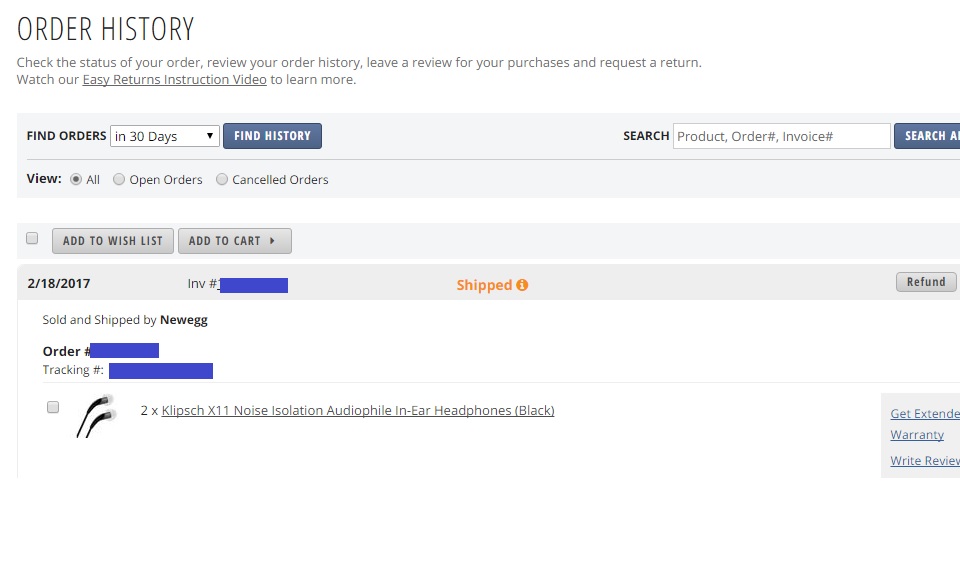Click the Shipped status text

point(484,285)
